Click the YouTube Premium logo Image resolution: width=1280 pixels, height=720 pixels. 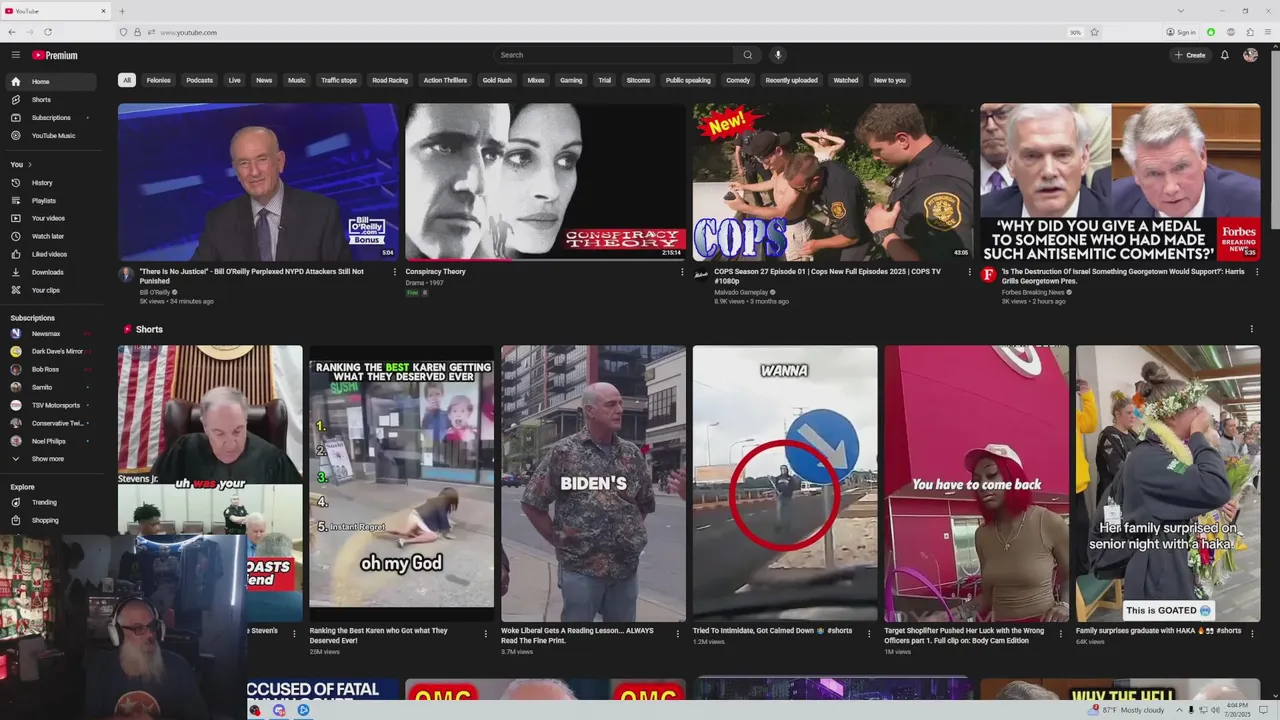pyautogui.click(x=55, y=55)
